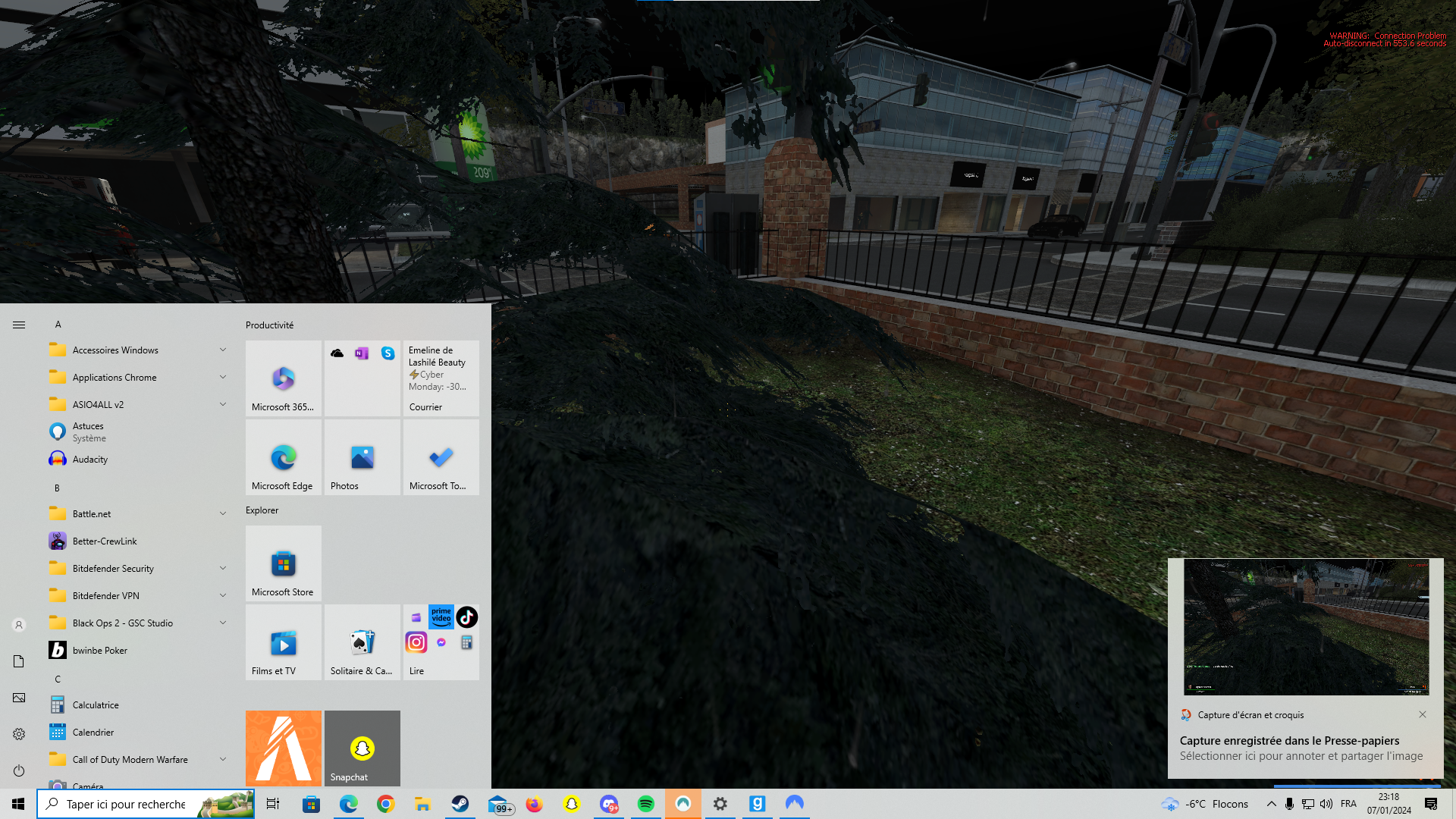This screenshot has height=819, width=1456.
Task: Open Steam from the taskbar
Action: pos(460,804)
